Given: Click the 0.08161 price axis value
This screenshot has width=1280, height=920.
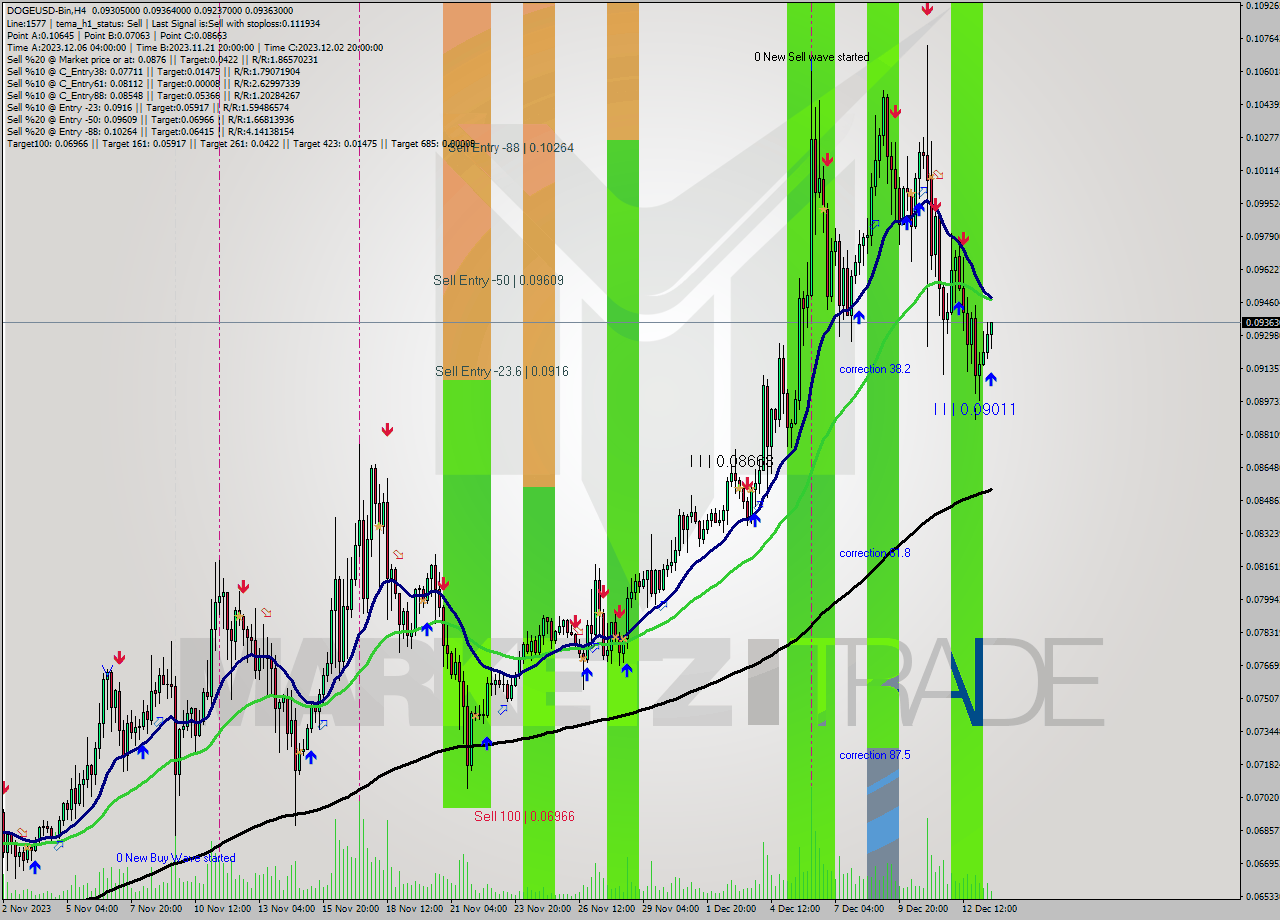Looking at the screenshot, I should (1261, 567).
